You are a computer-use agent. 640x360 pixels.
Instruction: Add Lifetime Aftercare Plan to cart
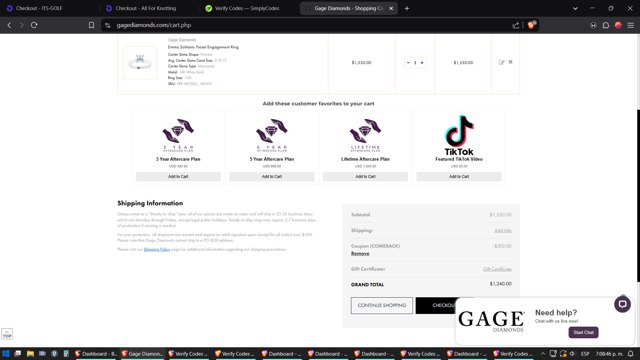365,176
